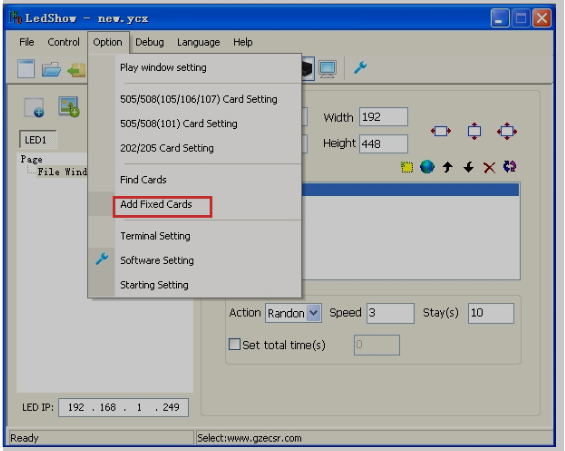Close the open Option menu
565x451 pixels.
(107, 42)
